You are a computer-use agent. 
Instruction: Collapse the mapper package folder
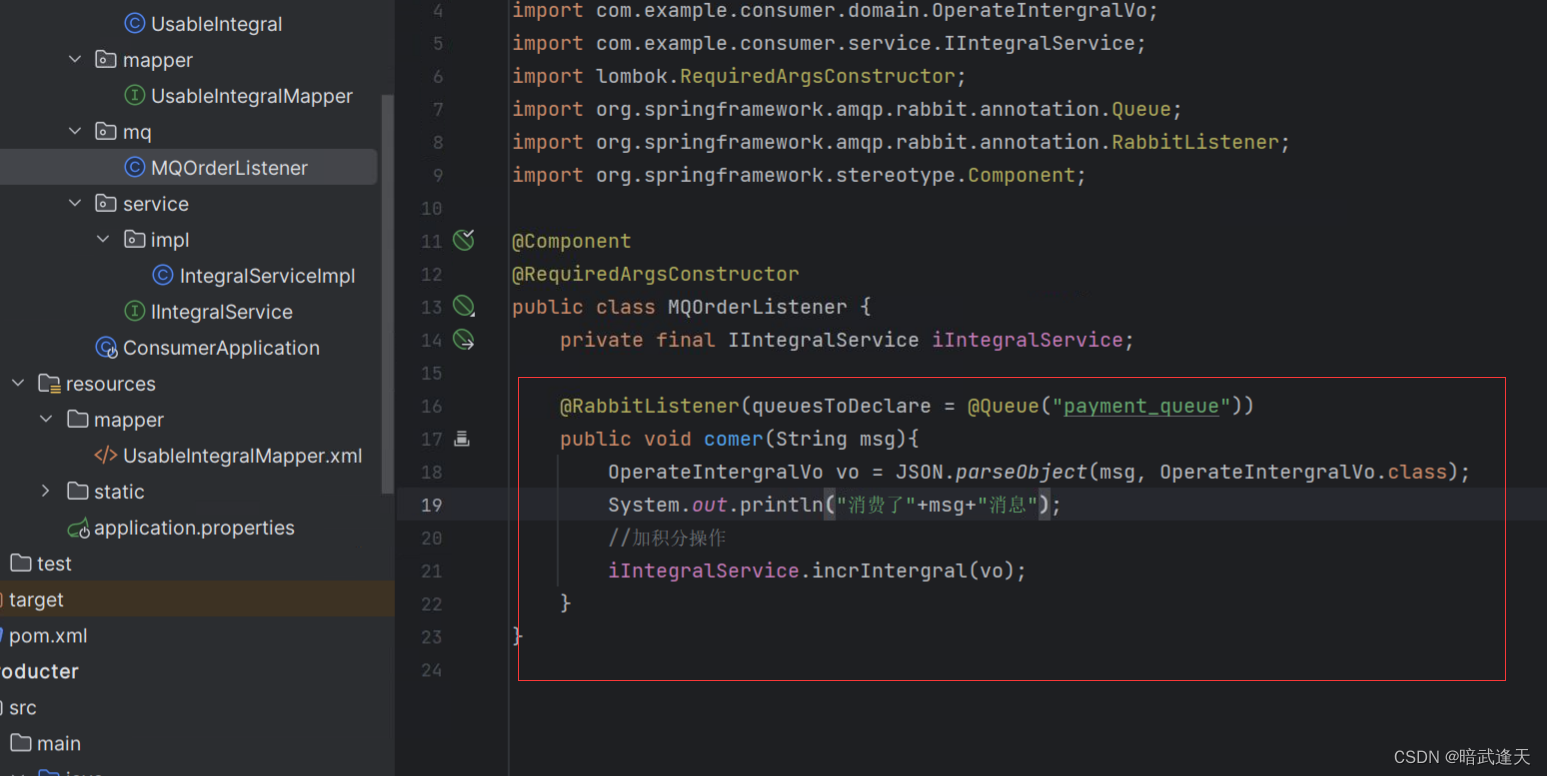pos(75,60)
